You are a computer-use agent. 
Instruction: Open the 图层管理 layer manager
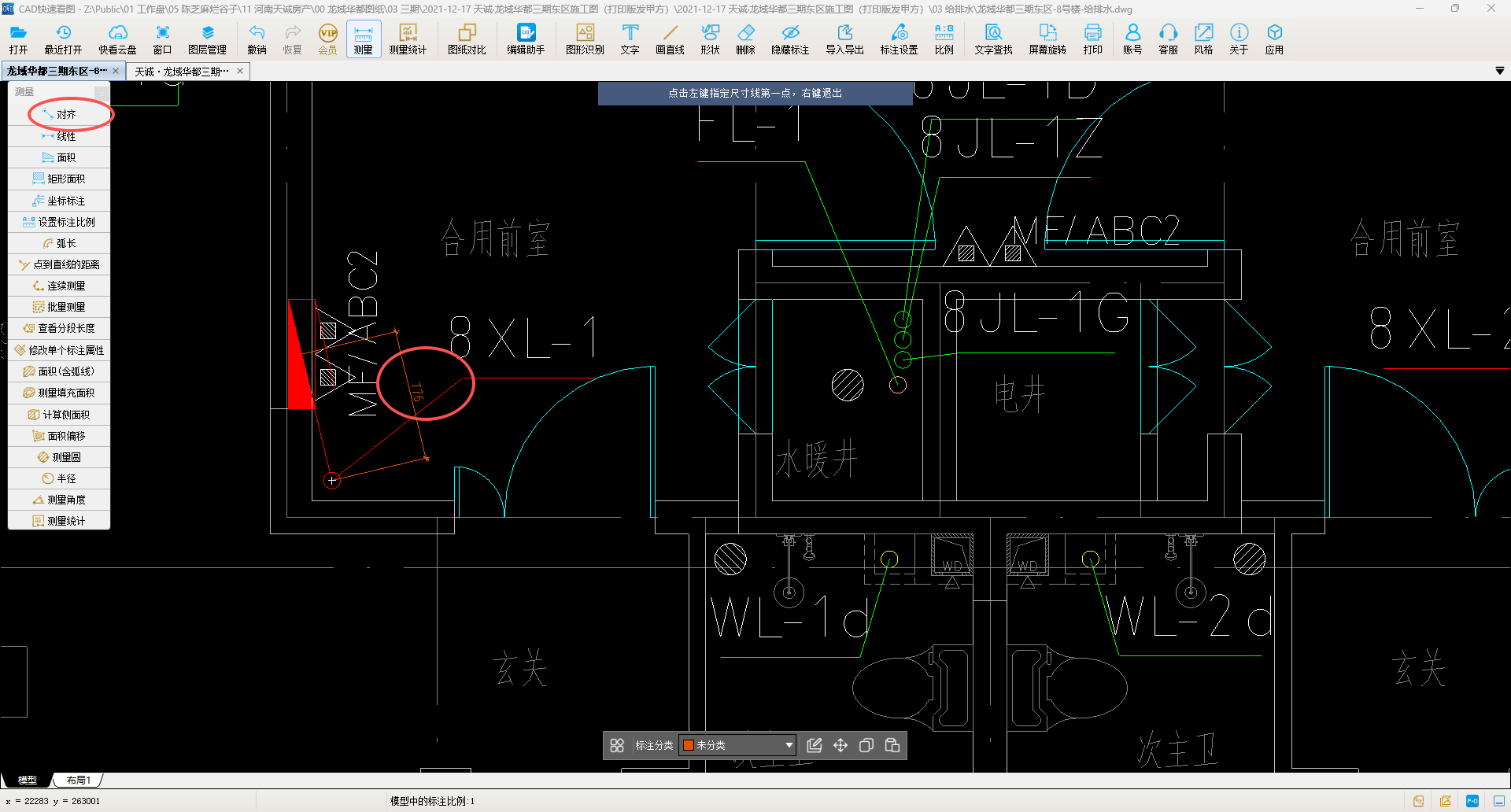pos(207,39)
